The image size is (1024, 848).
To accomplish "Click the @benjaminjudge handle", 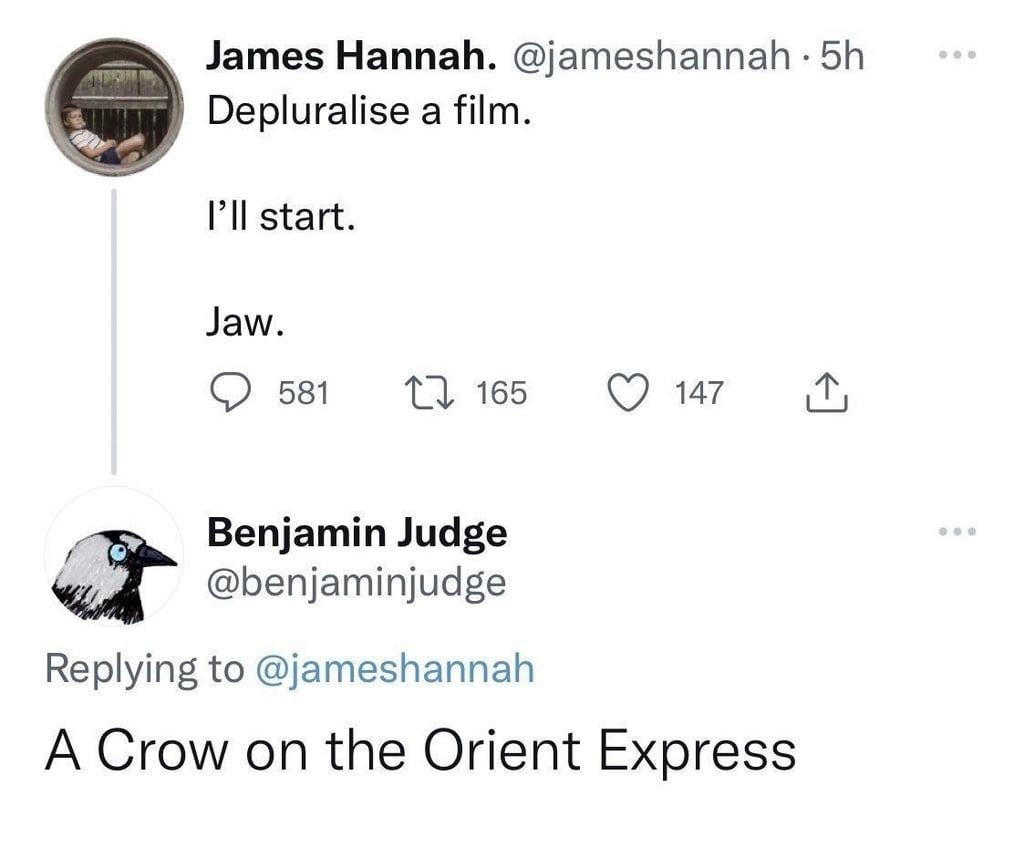I will (356, 581).
